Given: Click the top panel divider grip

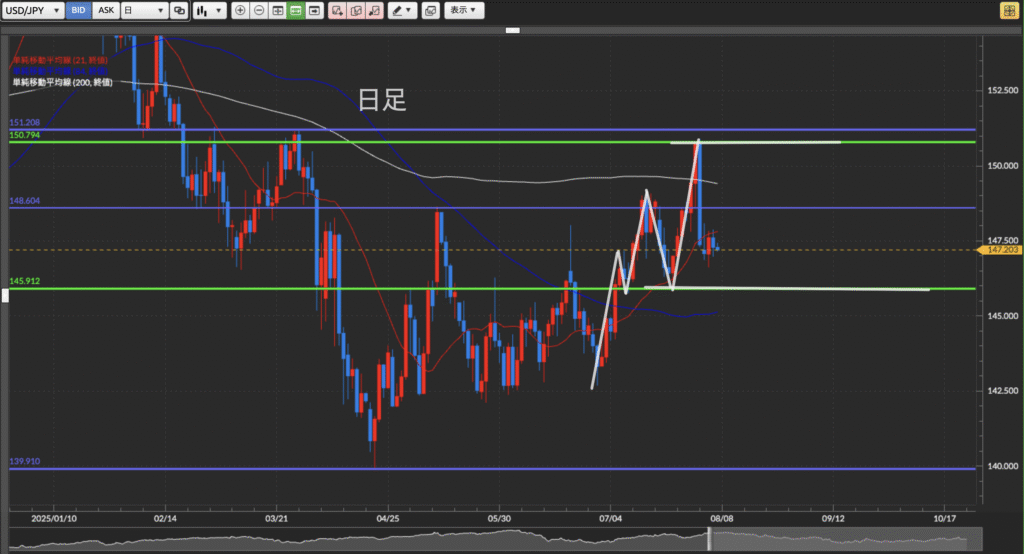Looking at the screenshot, I should pyautogui.click(x=513, y=30).
